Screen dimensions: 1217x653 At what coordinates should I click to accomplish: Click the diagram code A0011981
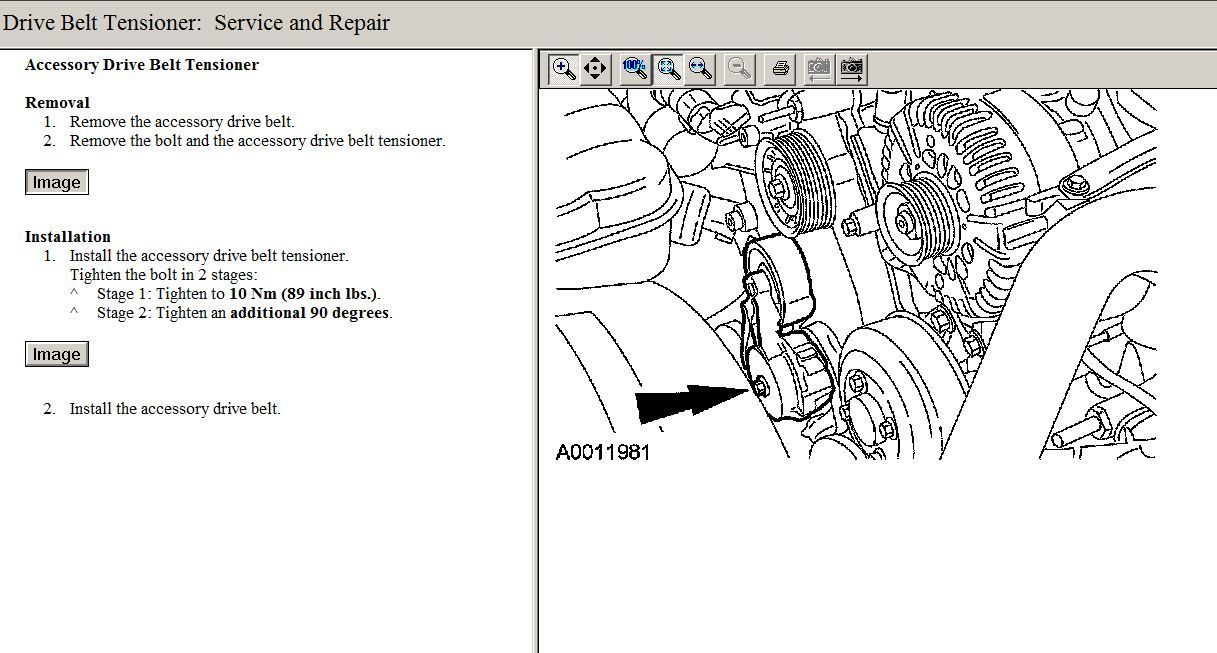[x=603, y=452]
